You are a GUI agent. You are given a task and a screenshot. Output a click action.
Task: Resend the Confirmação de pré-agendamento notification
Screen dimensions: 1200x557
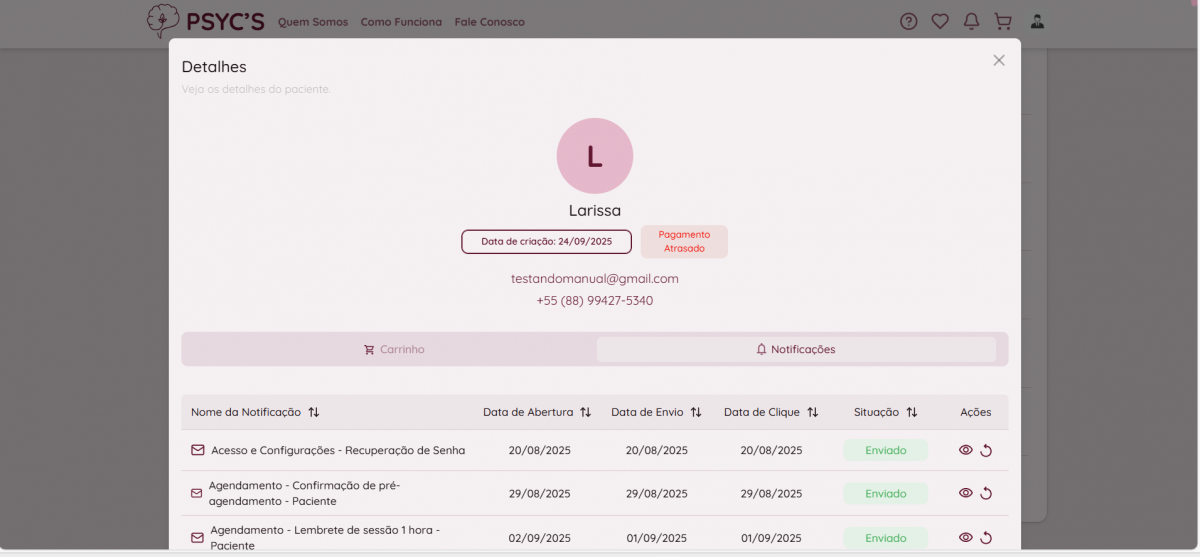point(986,493)
